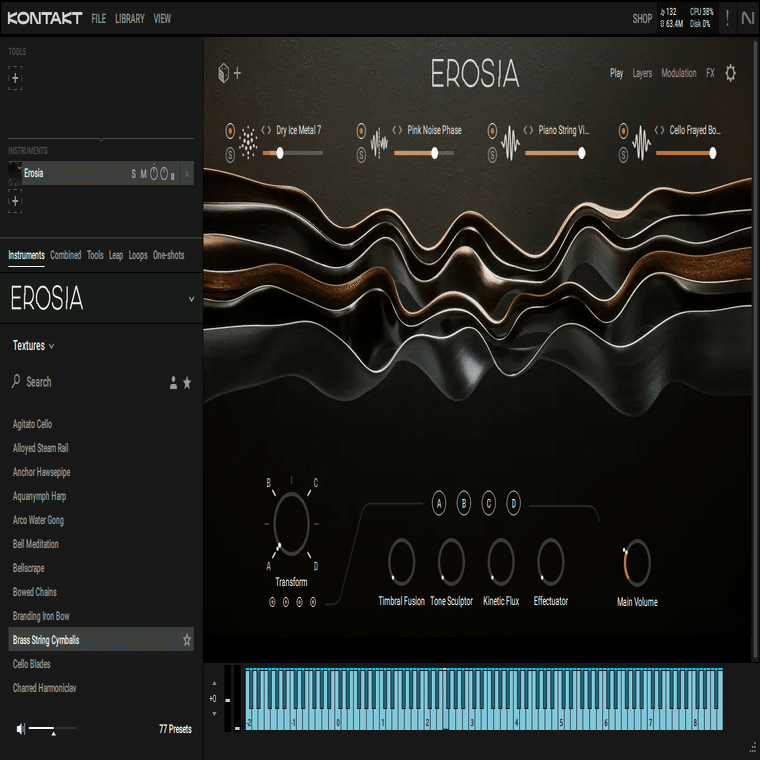
Task: Shift keyboard octave down arrow
Action: 214,714
